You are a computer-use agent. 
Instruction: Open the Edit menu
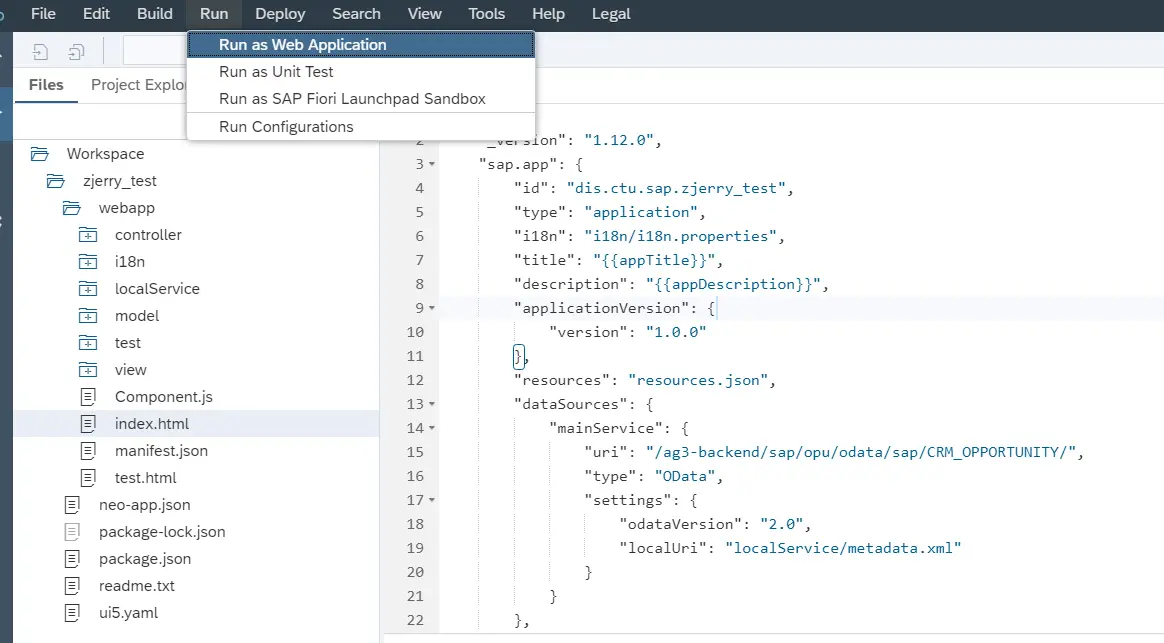click(97, 13)
